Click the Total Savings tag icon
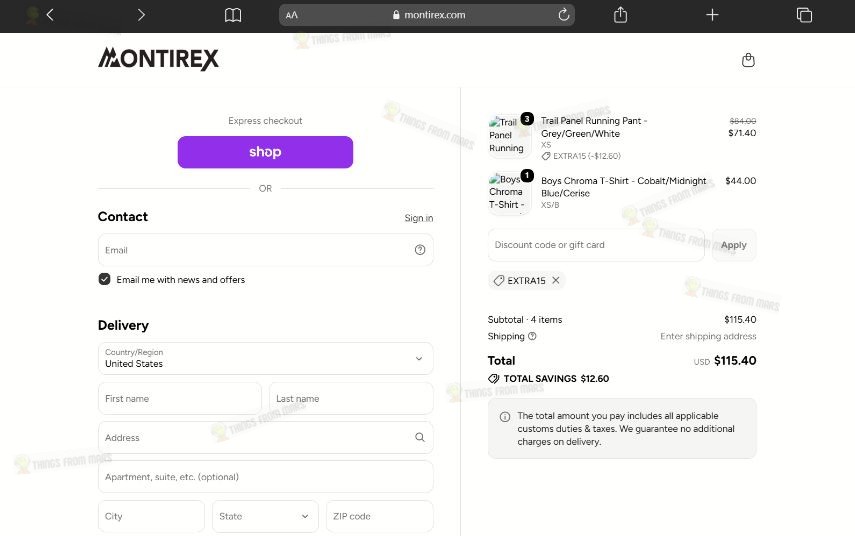 coord(493,378)
